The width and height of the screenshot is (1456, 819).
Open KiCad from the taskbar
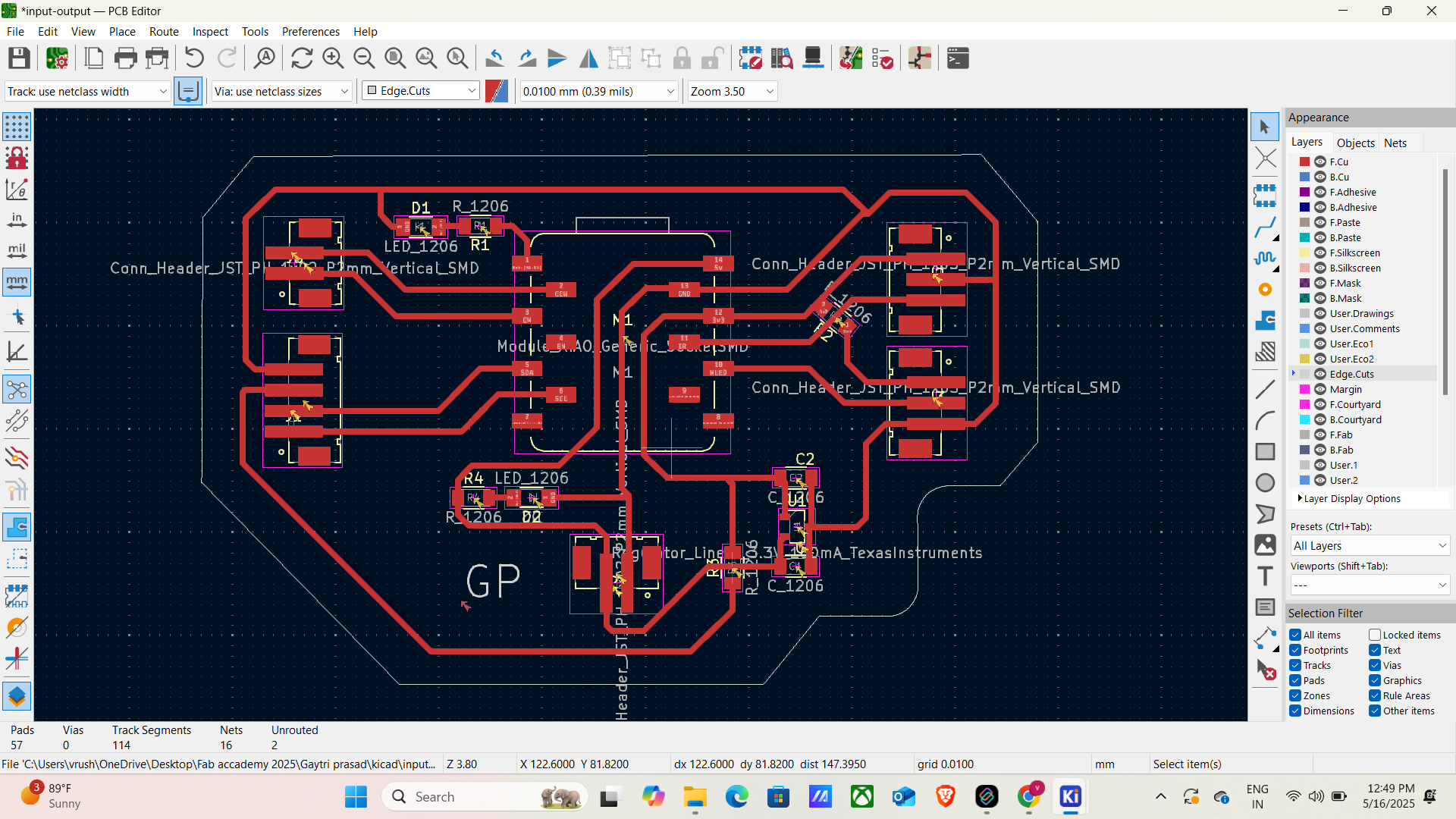[x=1070, y=797]
